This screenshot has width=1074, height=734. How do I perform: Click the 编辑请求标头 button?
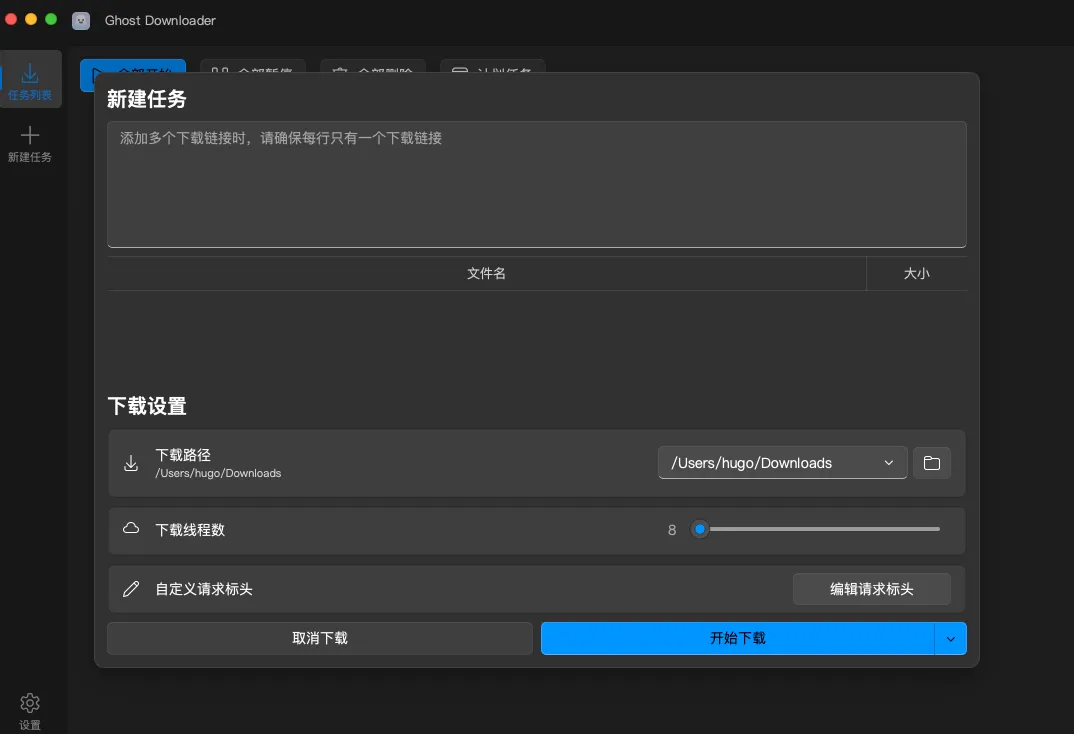871,589
